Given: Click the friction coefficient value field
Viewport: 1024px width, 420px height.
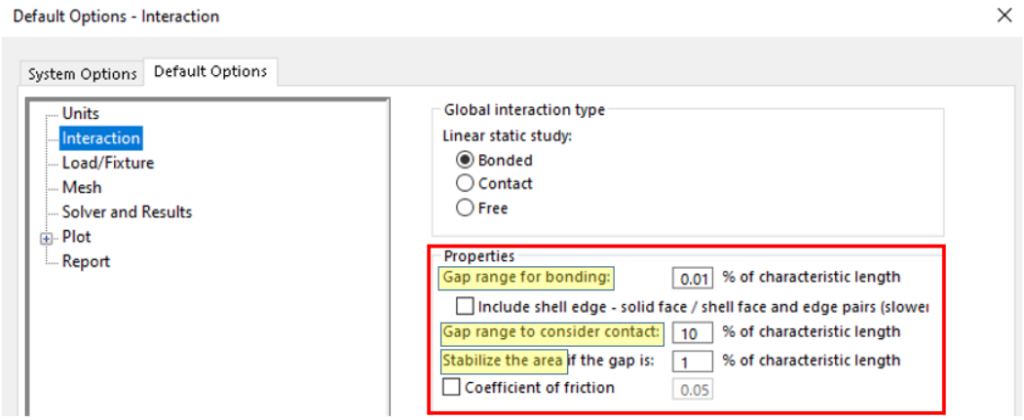Looking at the screenshot, I should pyautogui.click(x=692, y=388).
